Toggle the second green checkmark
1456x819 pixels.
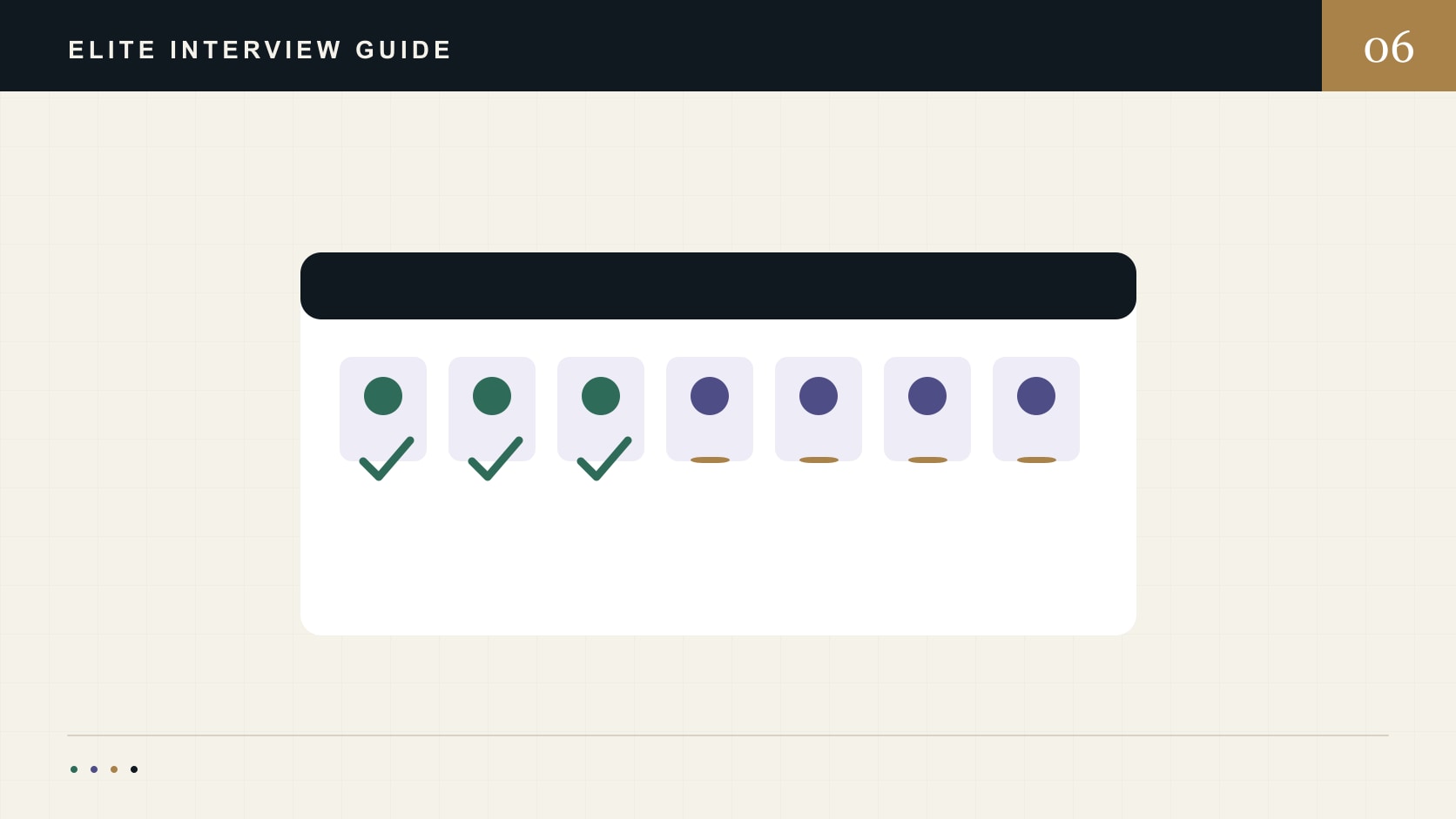pyautogui.click(x=495, y=459)
